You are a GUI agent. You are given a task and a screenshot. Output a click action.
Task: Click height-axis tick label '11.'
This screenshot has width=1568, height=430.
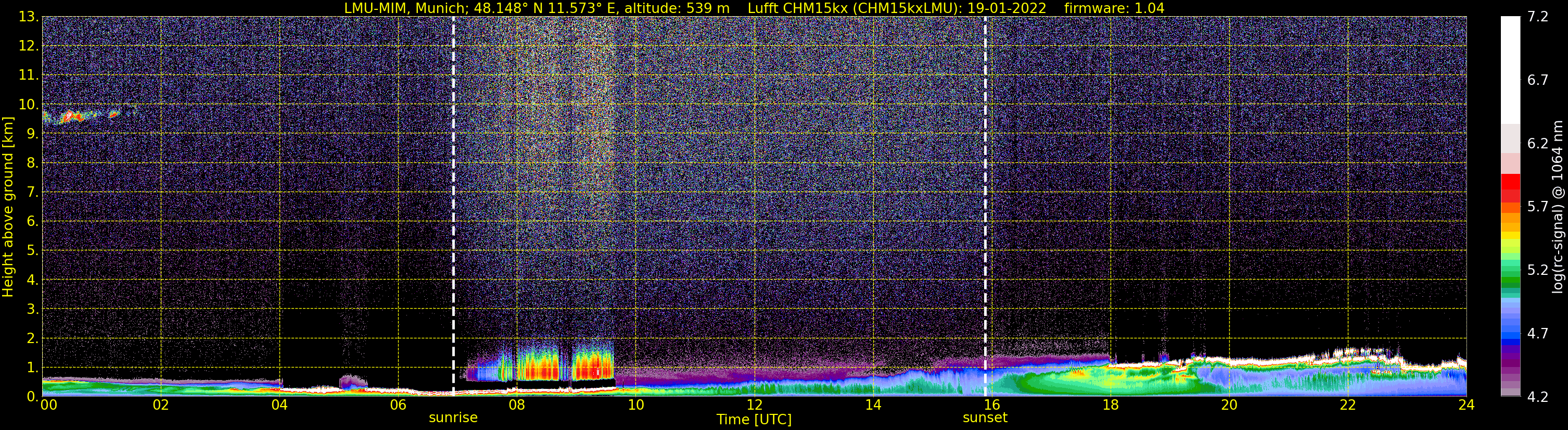29,75
